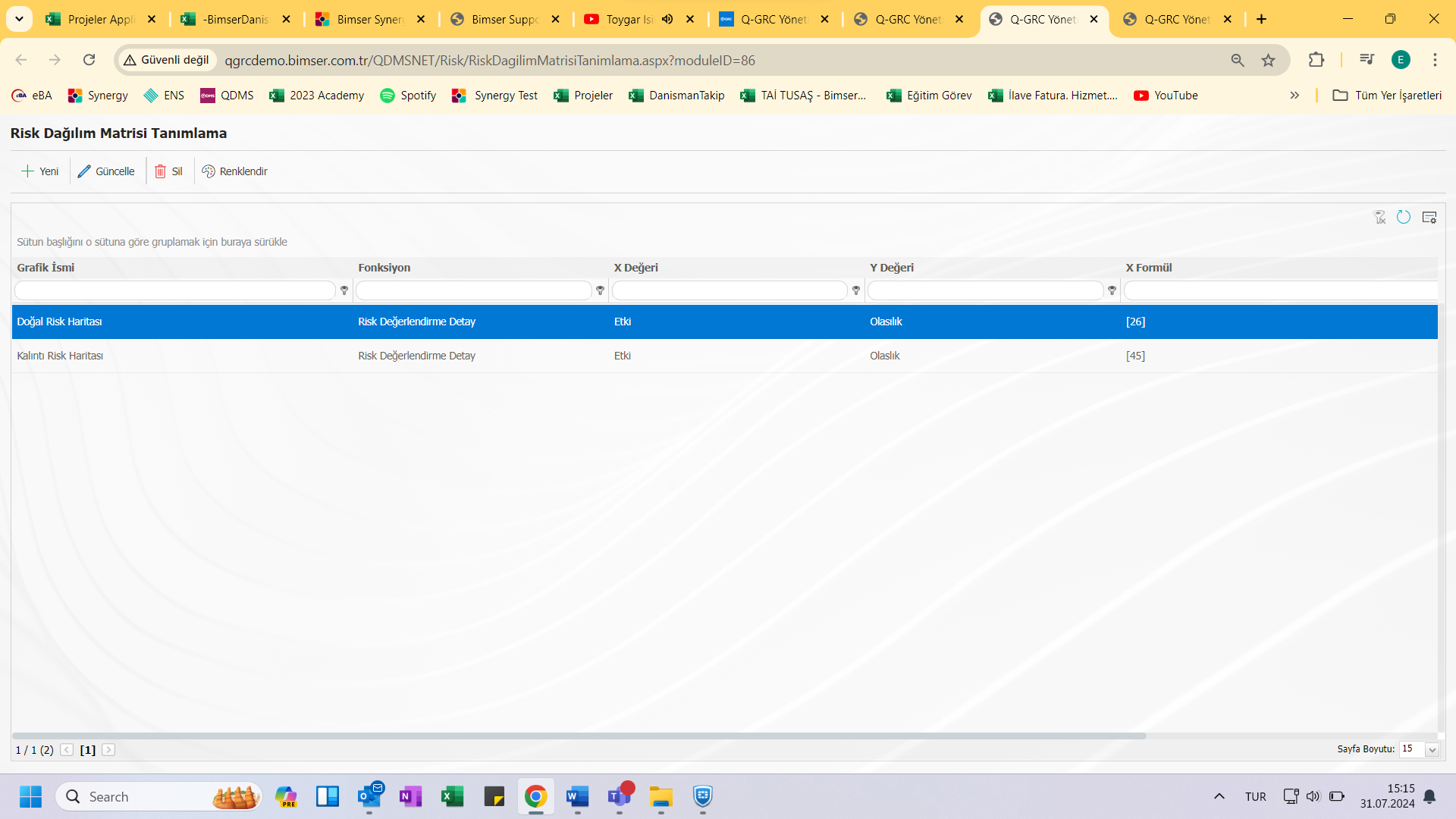Click the next page navigation button
This screenshot has height=819, width=1456.
[108, 750]
